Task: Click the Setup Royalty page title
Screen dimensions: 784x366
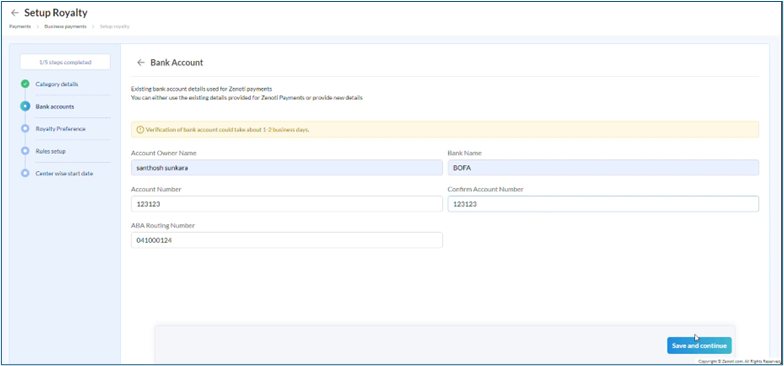Action: pyautogui.click(x=56, y=12)
